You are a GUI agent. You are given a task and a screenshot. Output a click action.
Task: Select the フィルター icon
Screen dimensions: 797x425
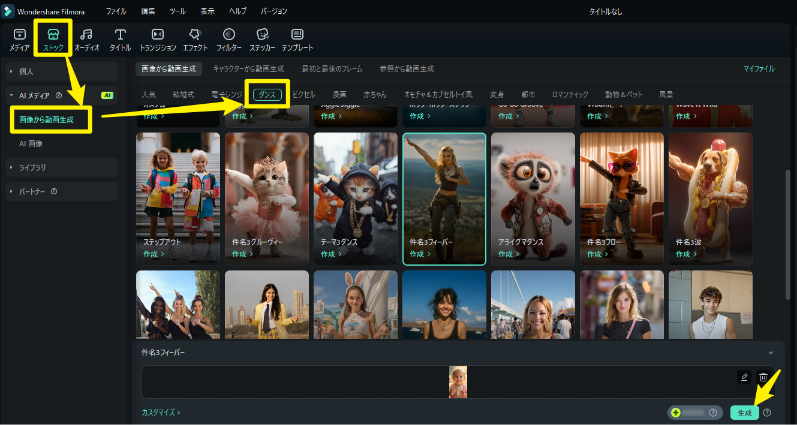pyautogui.click(x=229, y=35)
